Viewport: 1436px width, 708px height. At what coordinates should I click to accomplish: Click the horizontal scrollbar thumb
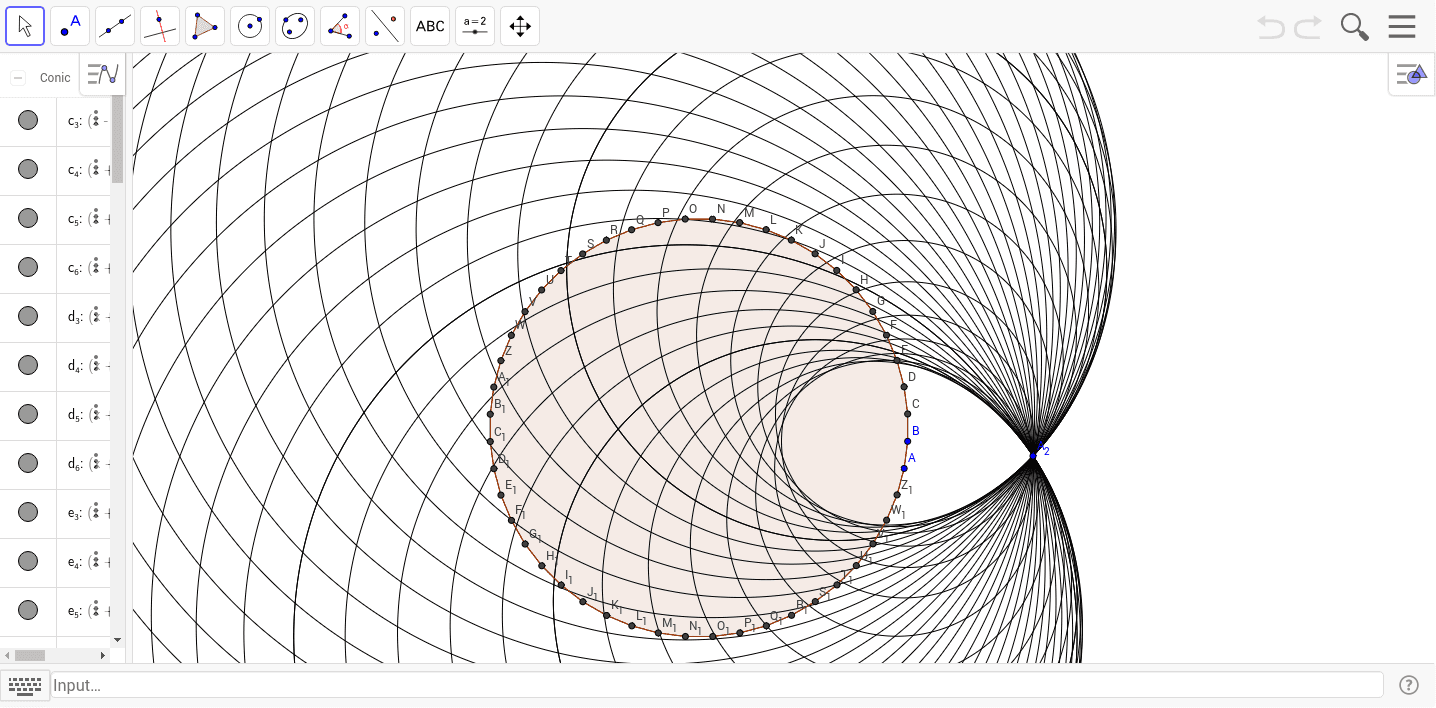tap(29, 655)
